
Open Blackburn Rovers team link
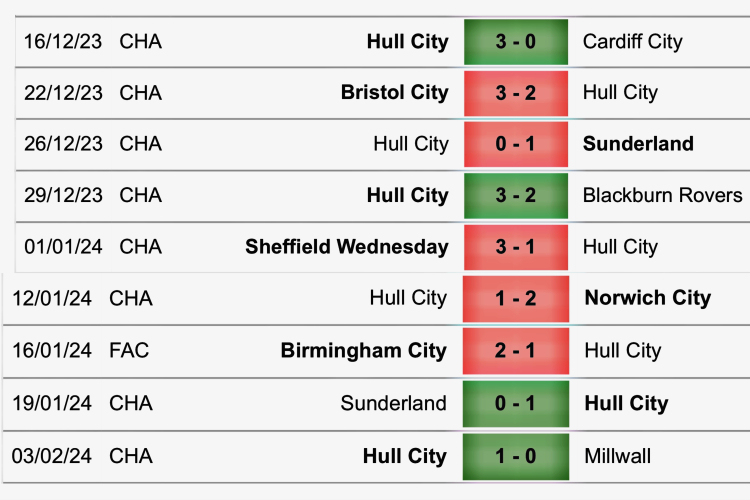(x=662, y=195)
